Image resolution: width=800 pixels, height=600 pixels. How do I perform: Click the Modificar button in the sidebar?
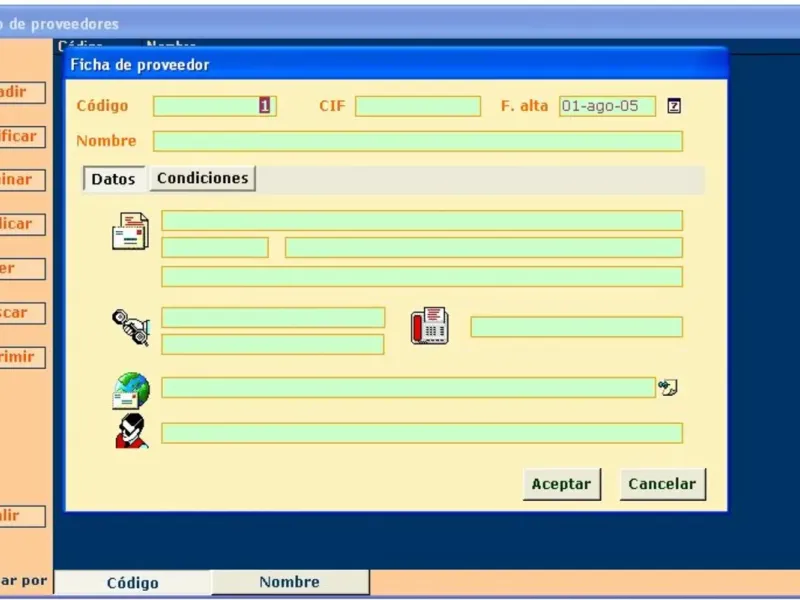click(x=22, y=137)
